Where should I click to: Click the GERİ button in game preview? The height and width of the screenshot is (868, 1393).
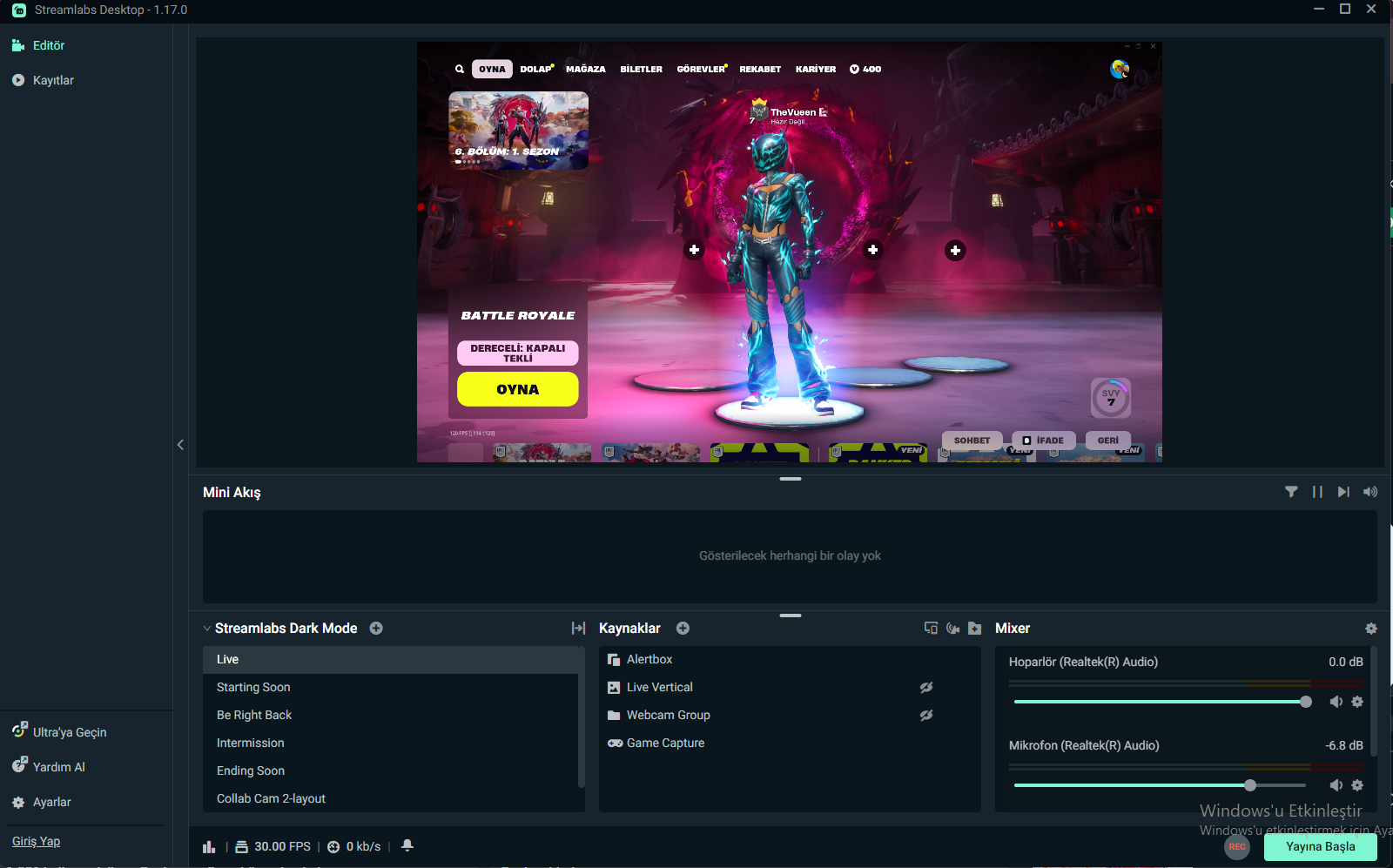1108,441
